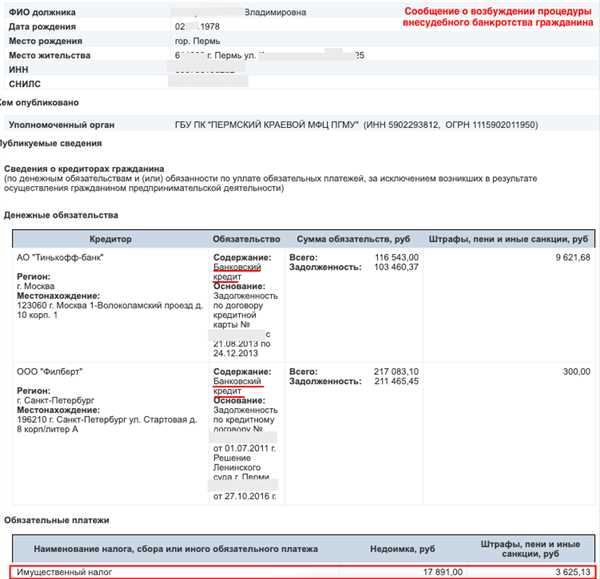The height and width of the screenshot is (579, 600).
Task: Click the red heading about внесудебного банкротства
Action: click(498, 17)
